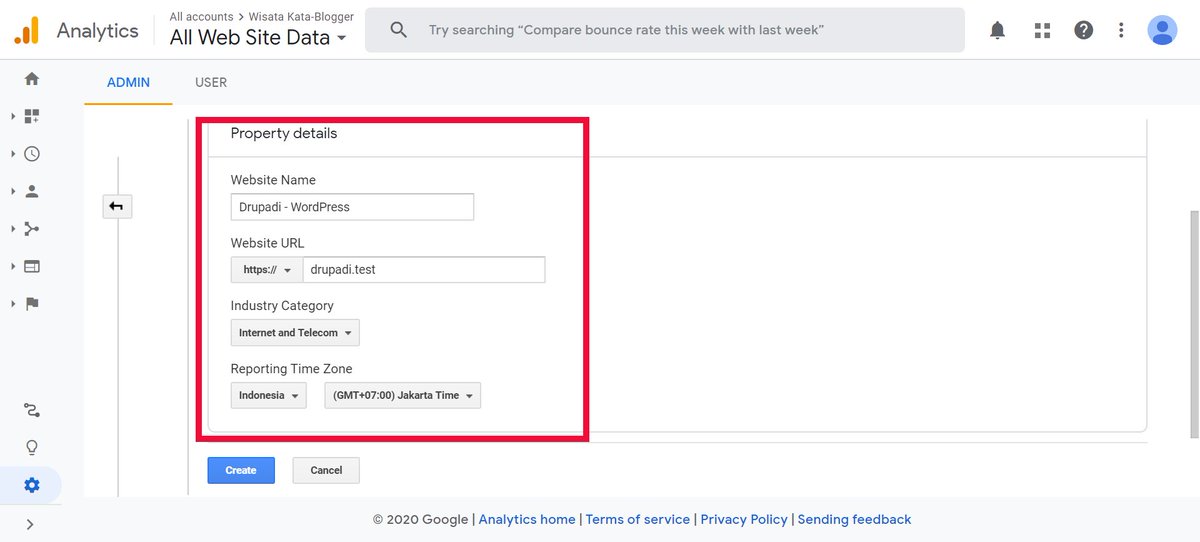Open the Indonesia country dropdown
This screenshot has width=1200, height=542.
click(x=268, y=395)
